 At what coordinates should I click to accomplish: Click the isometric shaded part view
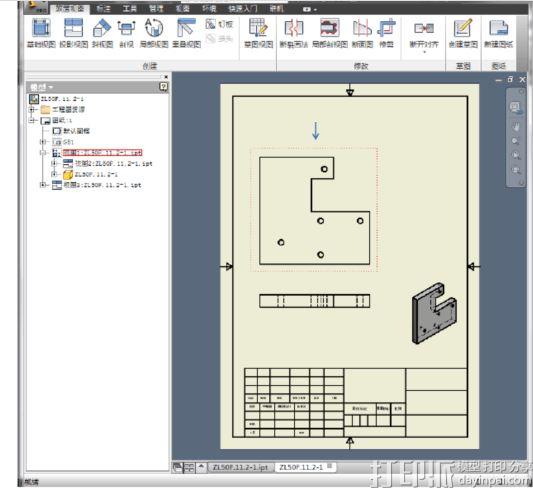point(434,313)
